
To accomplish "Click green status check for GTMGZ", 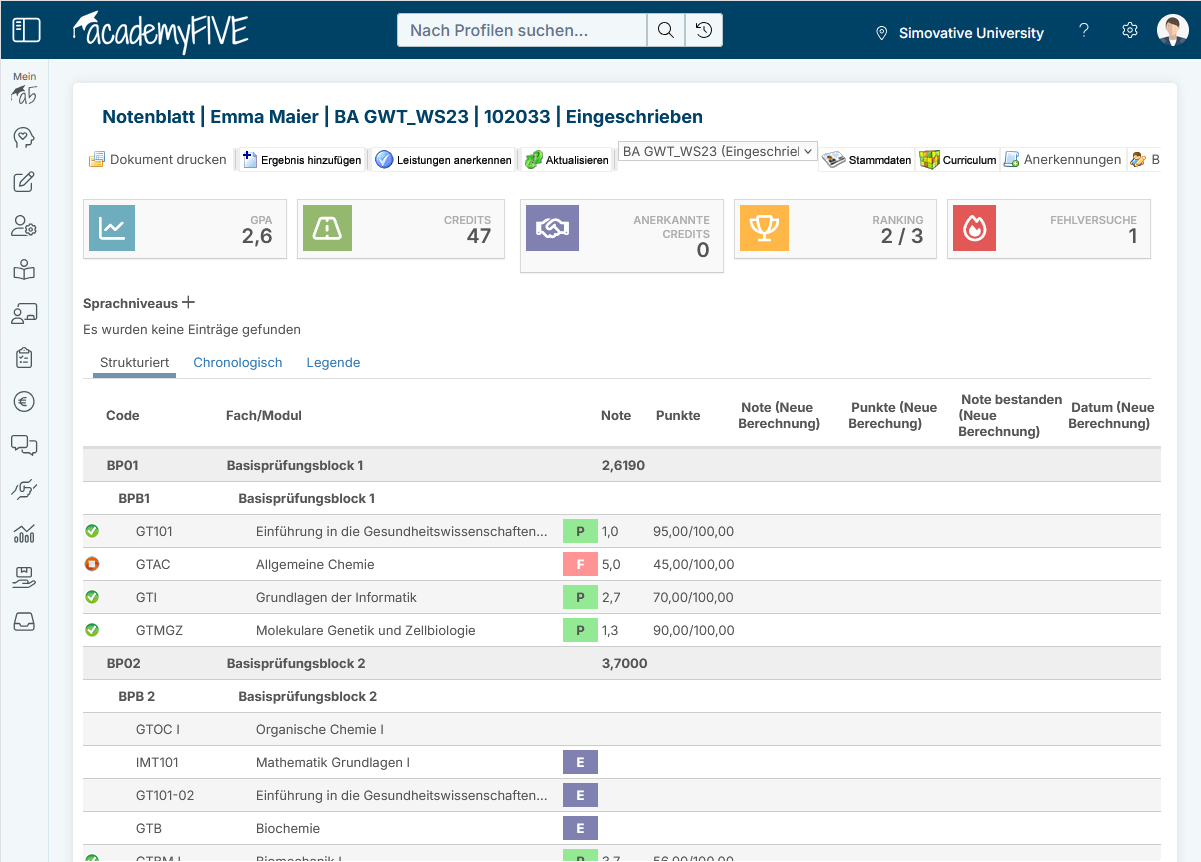I will 92,630.
